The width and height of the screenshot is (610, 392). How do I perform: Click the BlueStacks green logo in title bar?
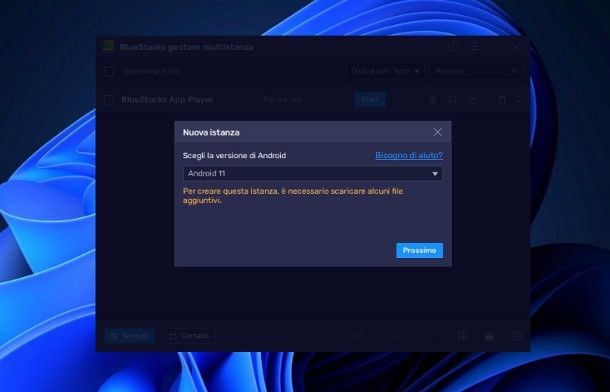point(108,46)
